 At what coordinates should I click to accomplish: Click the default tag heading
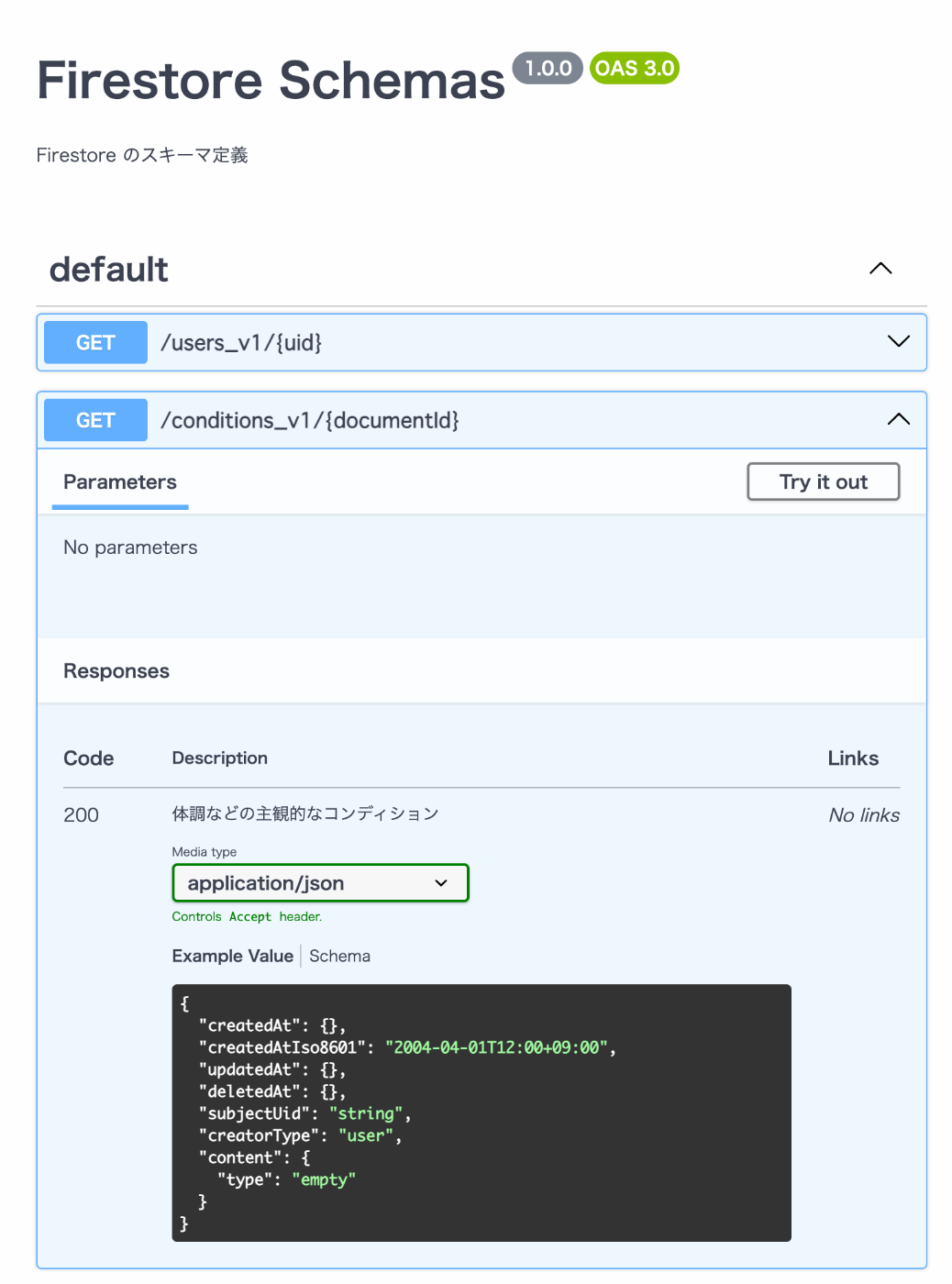point(108,270)
